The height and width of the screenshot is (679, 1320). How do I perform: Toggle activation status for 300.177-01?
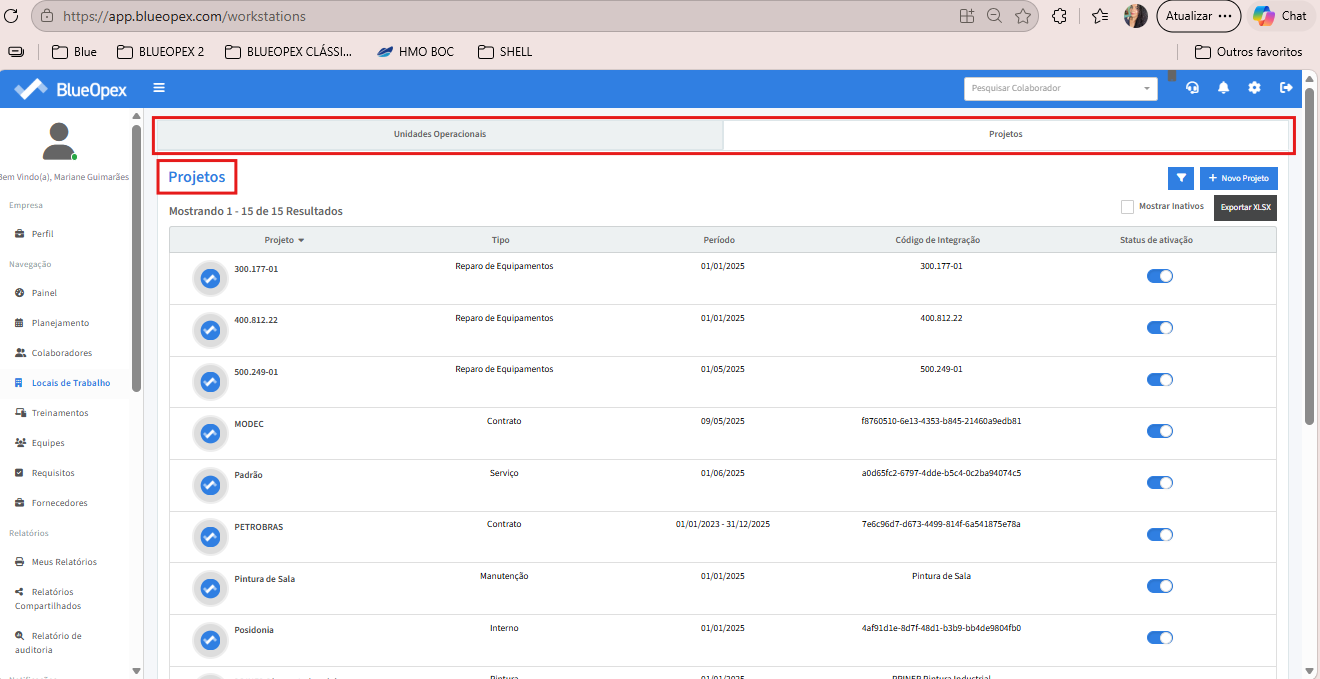tap(1160, 276)
